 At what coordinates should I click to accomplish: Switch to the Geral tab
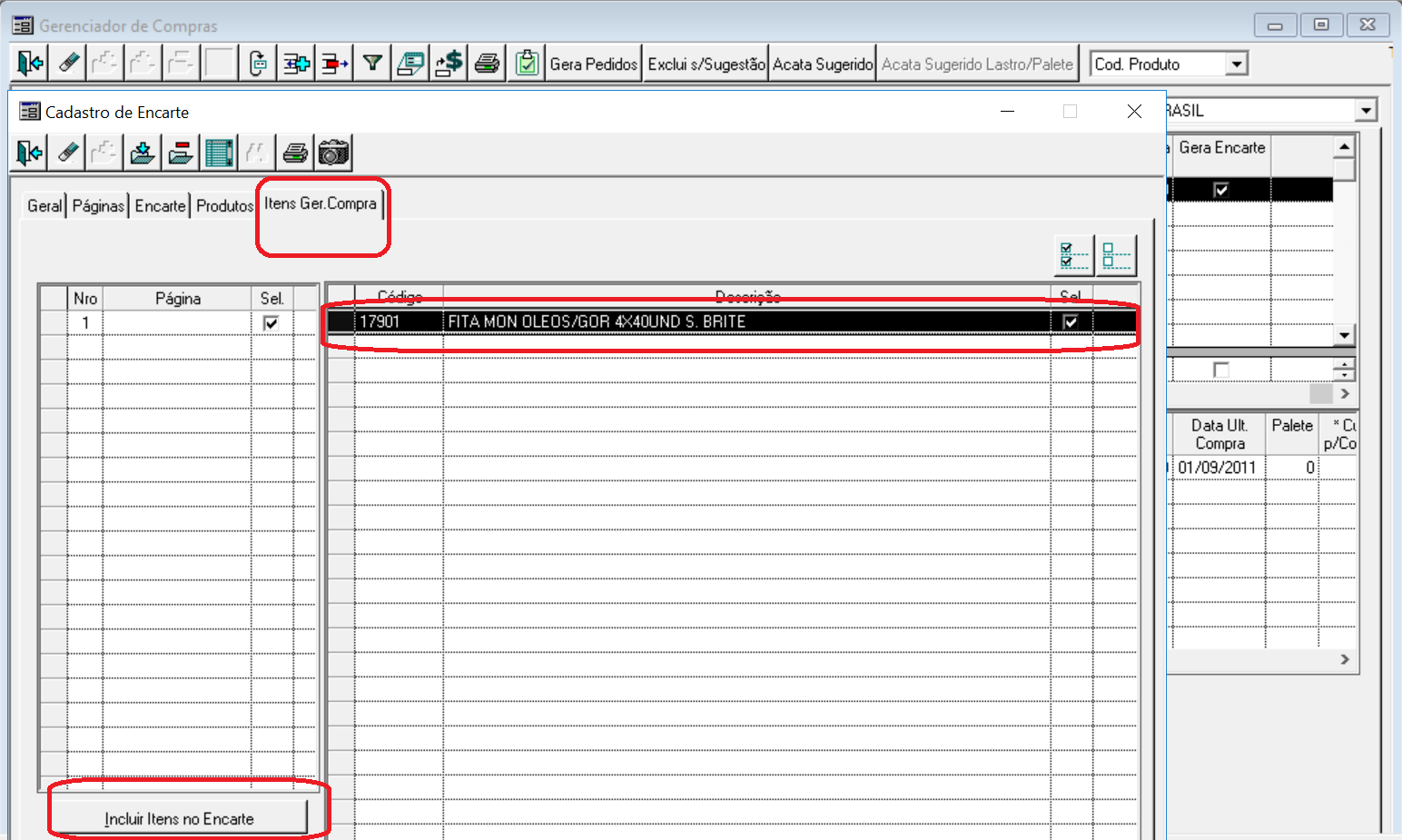coord(44,206)
